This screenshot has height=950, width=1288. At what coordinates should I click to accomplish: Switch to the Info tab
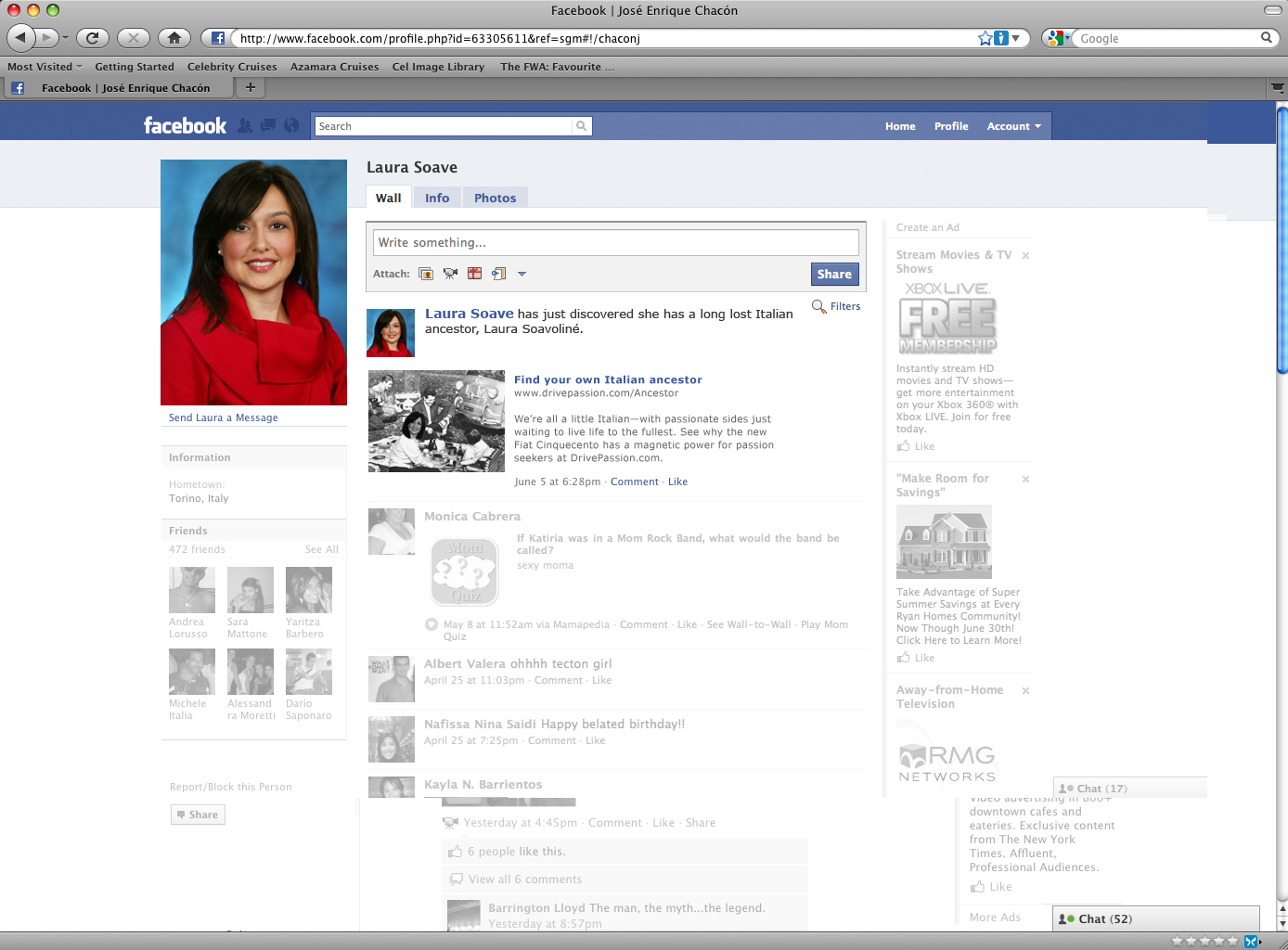click(x=437, y=198)
